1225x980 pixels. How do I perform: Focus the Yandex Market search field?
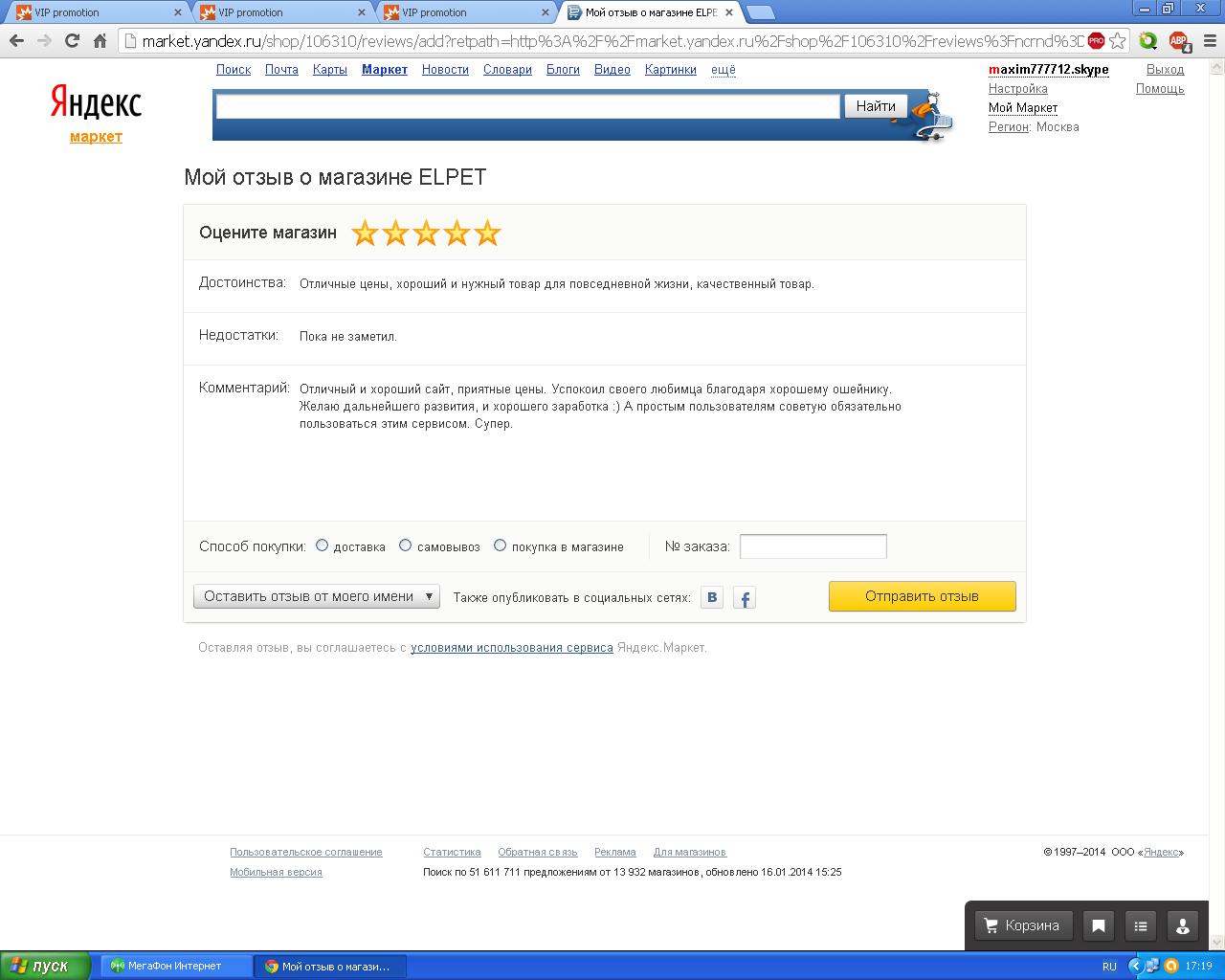(x=527, y=106)
